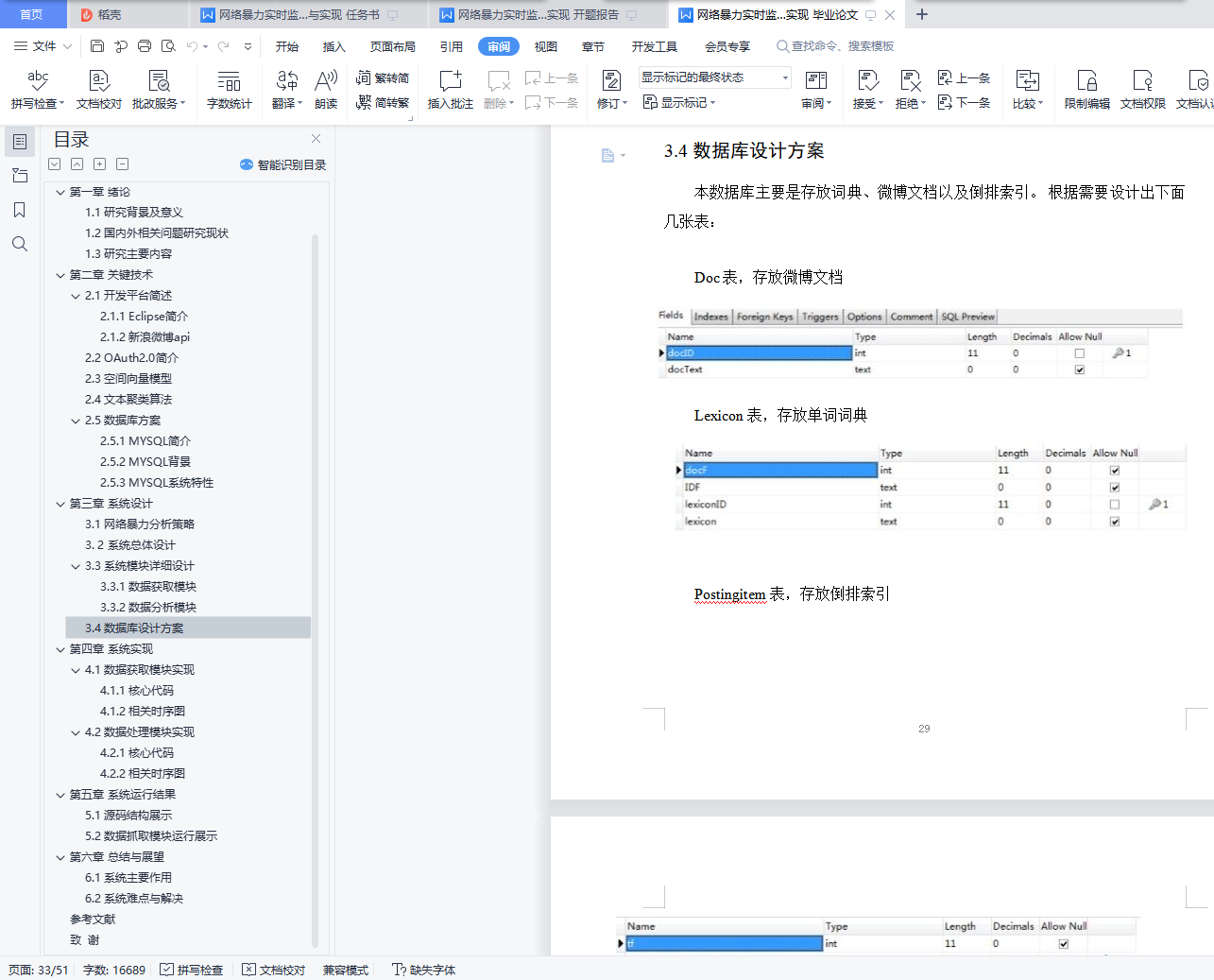The width and height of the screenshot is (1214, 980).
Task: Collapse the first chapter 绪论 node
Action: click(60, 192)
